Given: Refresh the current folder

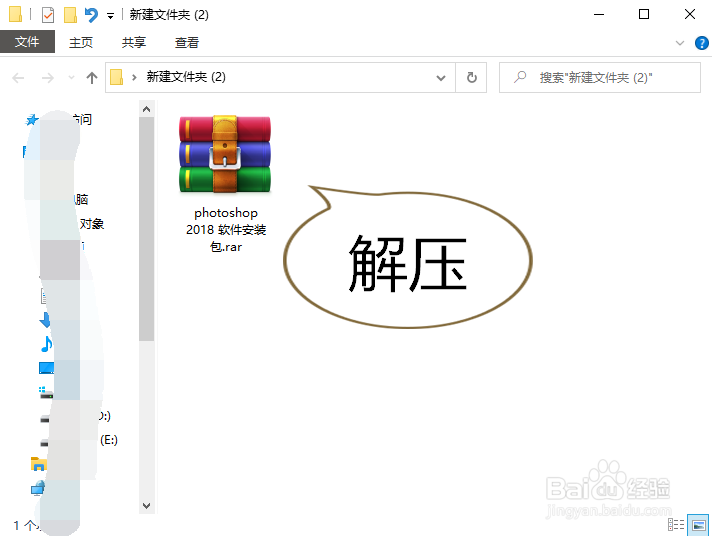Looking at the screenshot, I should [x=472, y=78].
